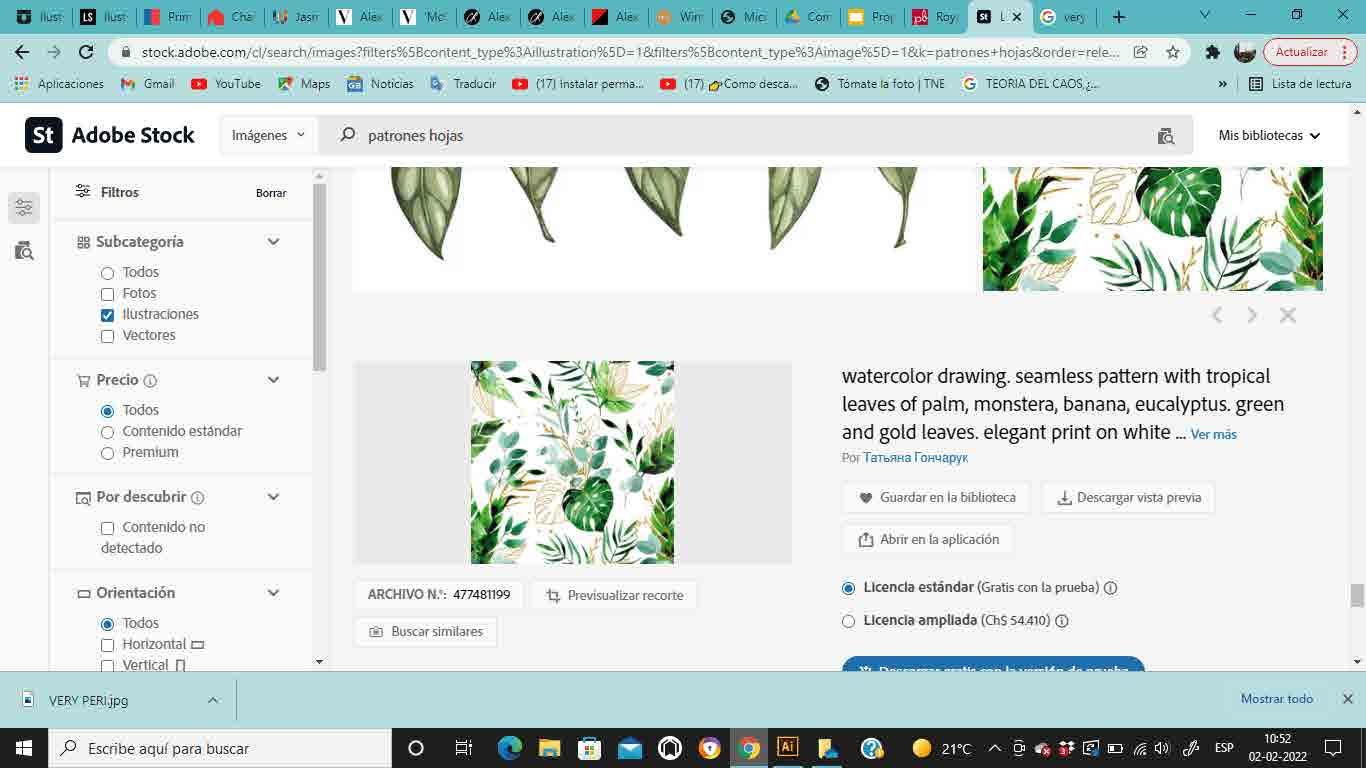Click the Adobe Stock logo
The width and height of the screenshot is (1366, 768).
[x=110, y=135]
